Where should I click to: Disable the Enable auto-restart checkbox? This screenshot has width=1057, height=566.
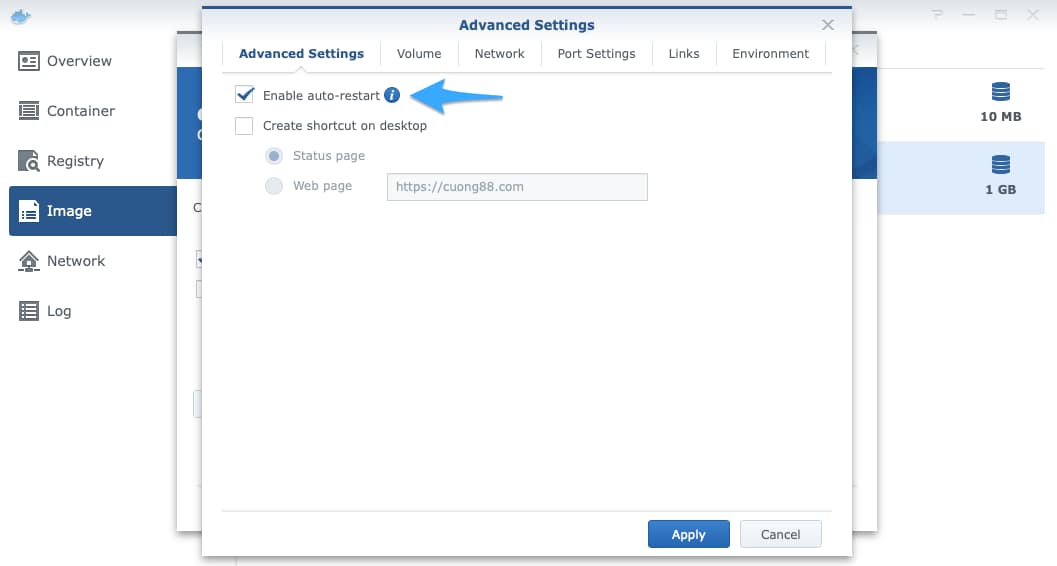click(244, 96)
